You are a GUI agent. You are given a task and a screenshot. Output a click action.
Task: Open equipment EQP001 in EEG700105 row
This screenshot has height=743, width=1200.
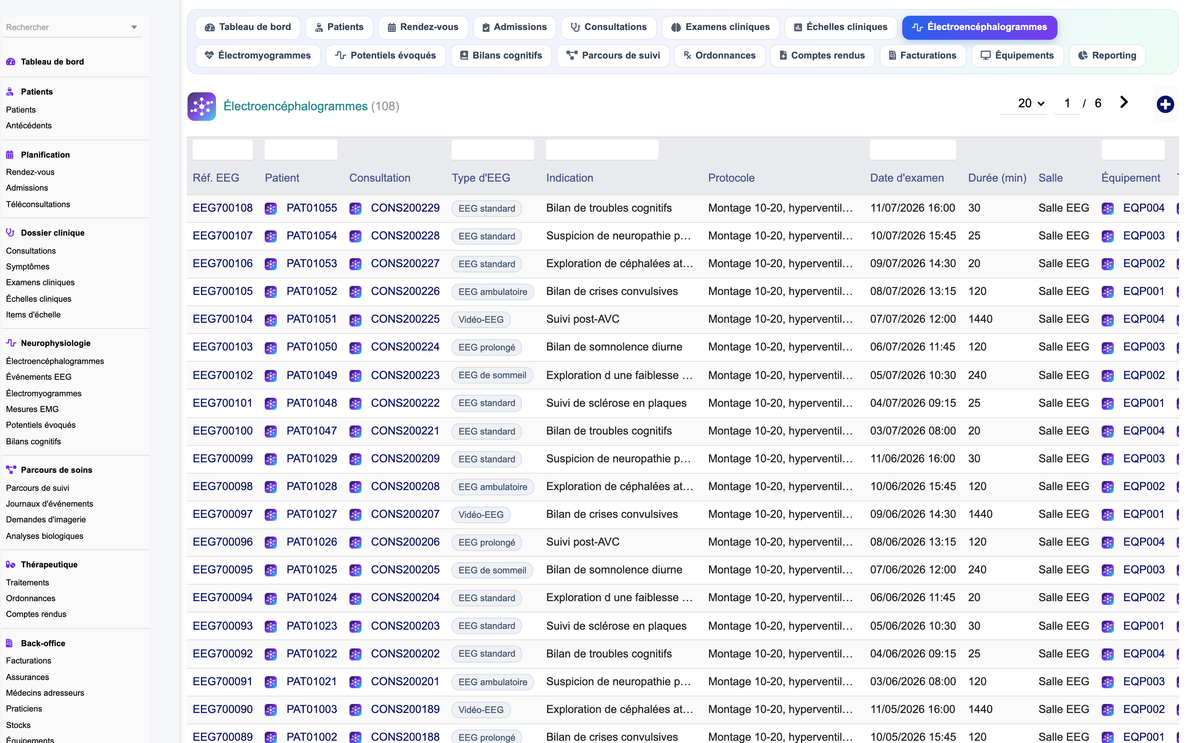(1144, 292)
